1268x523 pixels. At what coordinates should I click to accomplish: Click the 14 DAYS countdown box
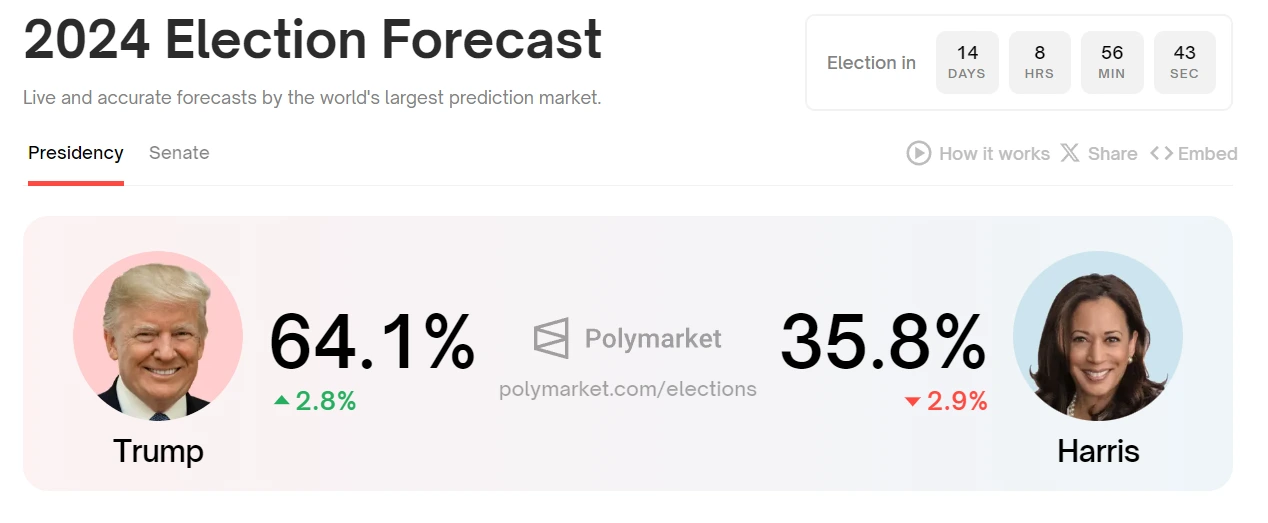click(967, 62)
